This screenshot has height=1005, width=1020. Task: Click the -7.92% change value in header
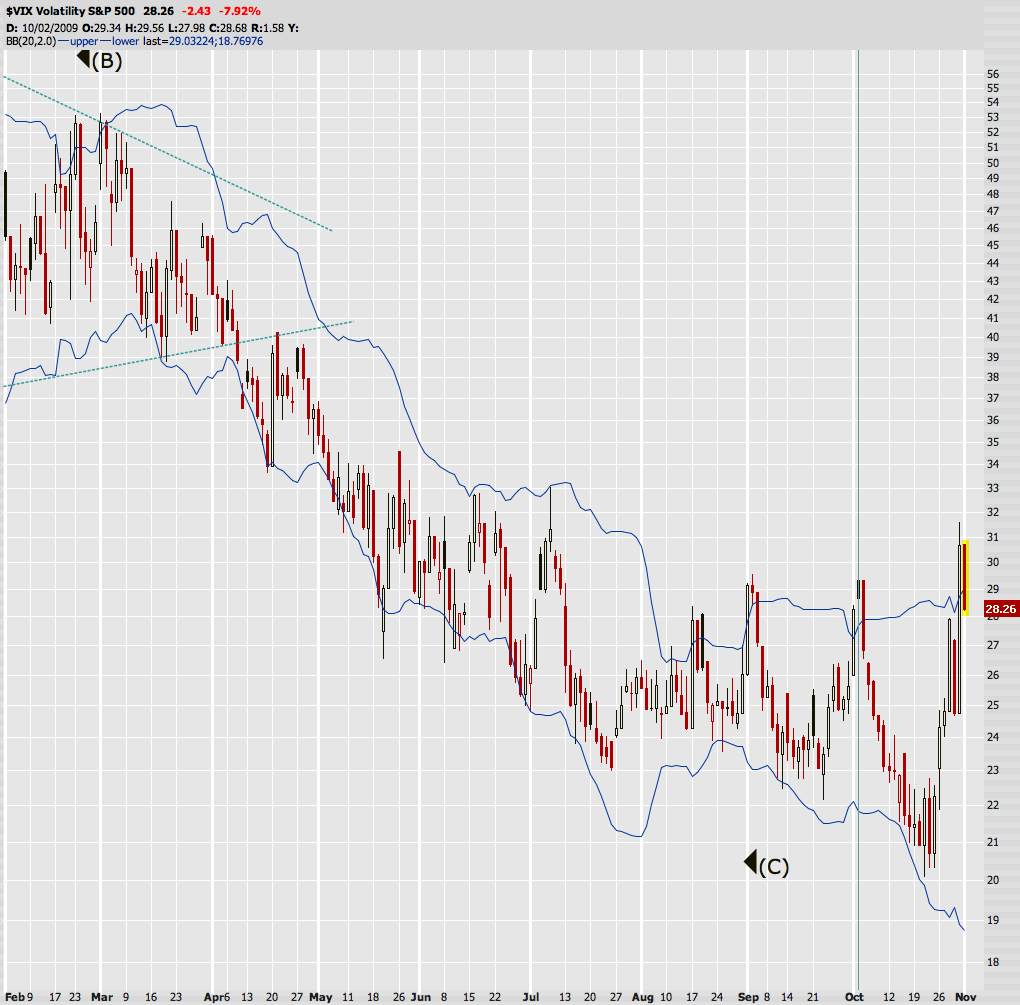(239, 11)
